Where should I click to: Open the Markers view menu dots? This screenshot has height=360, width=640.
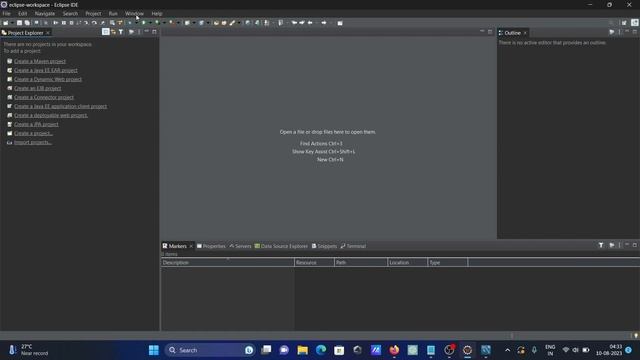coord(620,245)
